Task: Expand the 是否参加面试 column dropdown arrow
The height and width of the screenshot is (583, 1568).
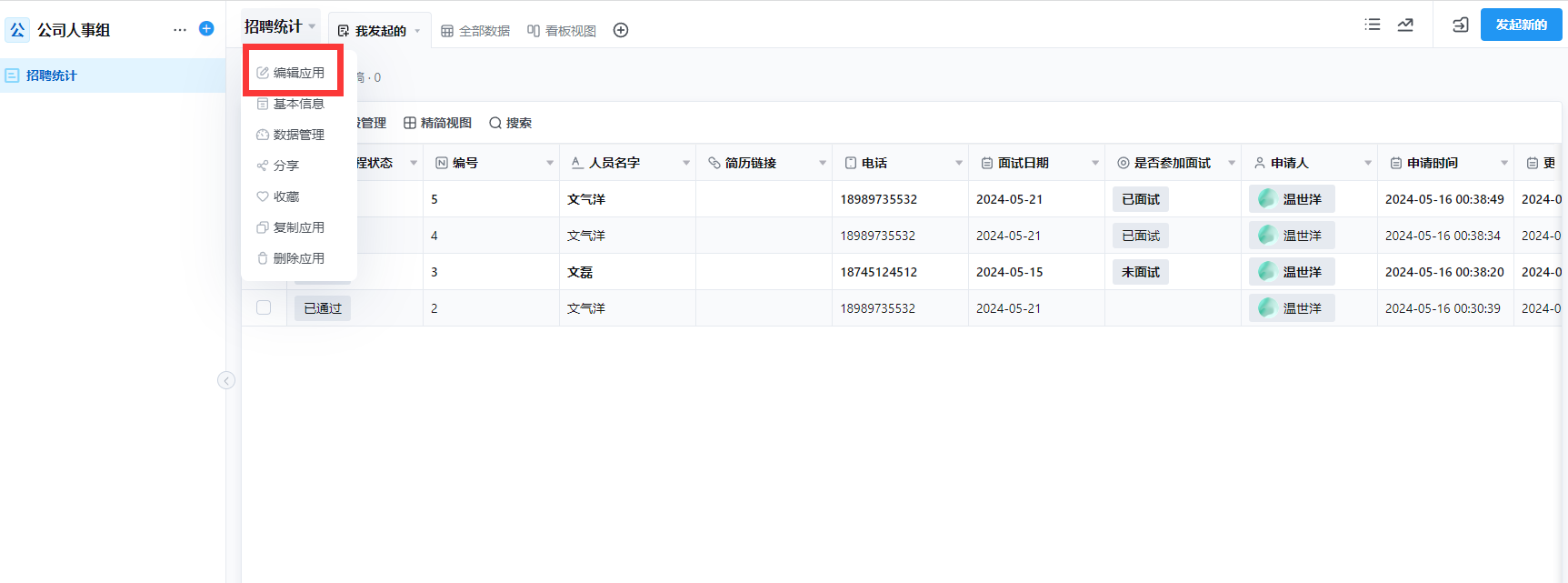Action: pyautogui.click(x=1232, y=164)
